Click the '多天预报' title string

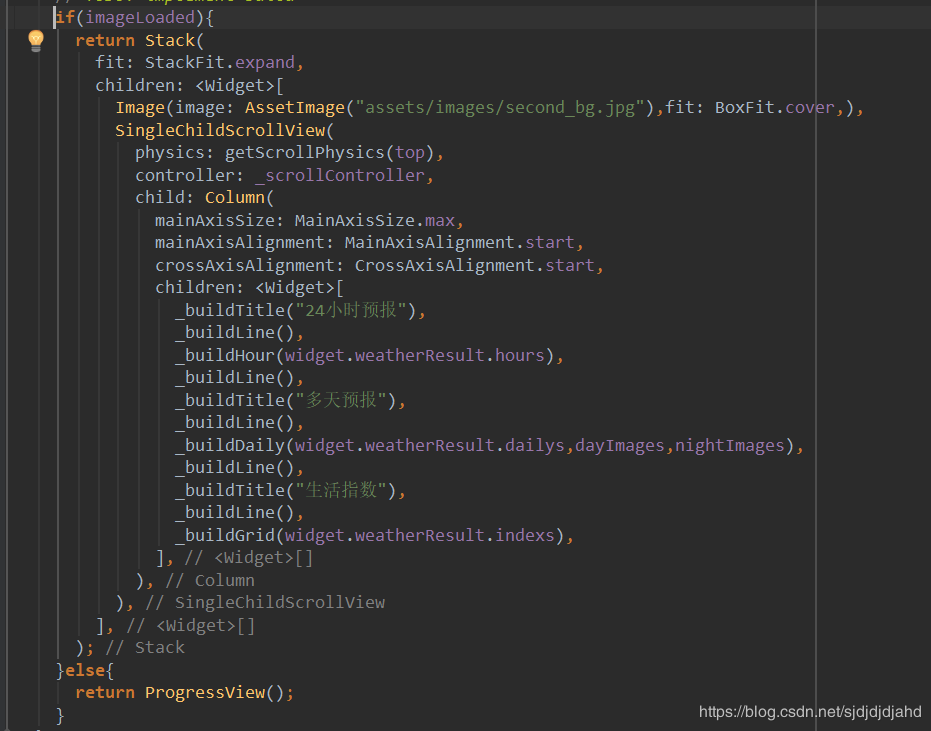tap(341, 400)
